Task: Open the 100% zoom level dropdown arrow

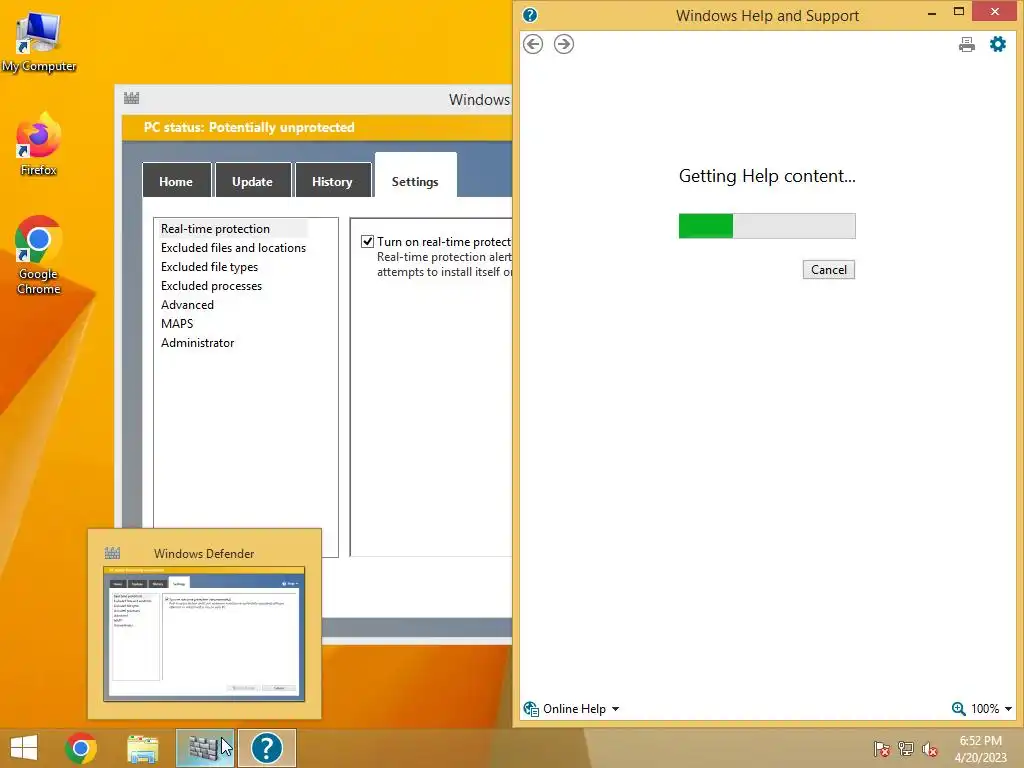Action: (x=1008, y=709)
